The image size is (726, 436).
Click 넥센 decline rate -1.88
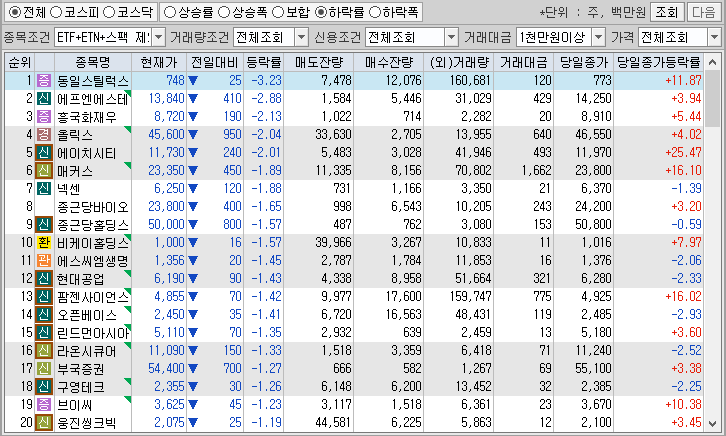pos(267,188)
